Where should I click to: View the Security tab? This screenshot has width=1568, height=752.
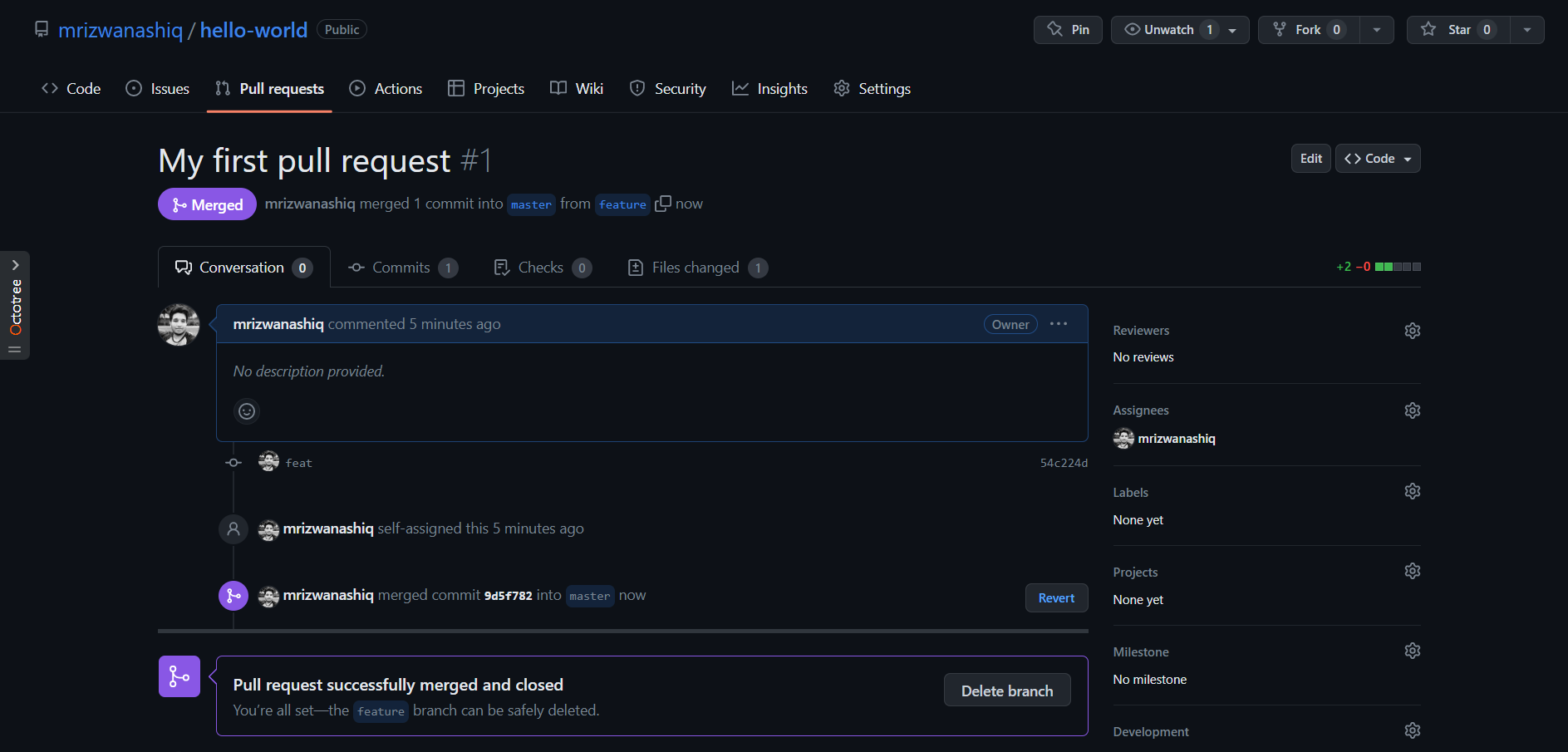coord(668,89)
